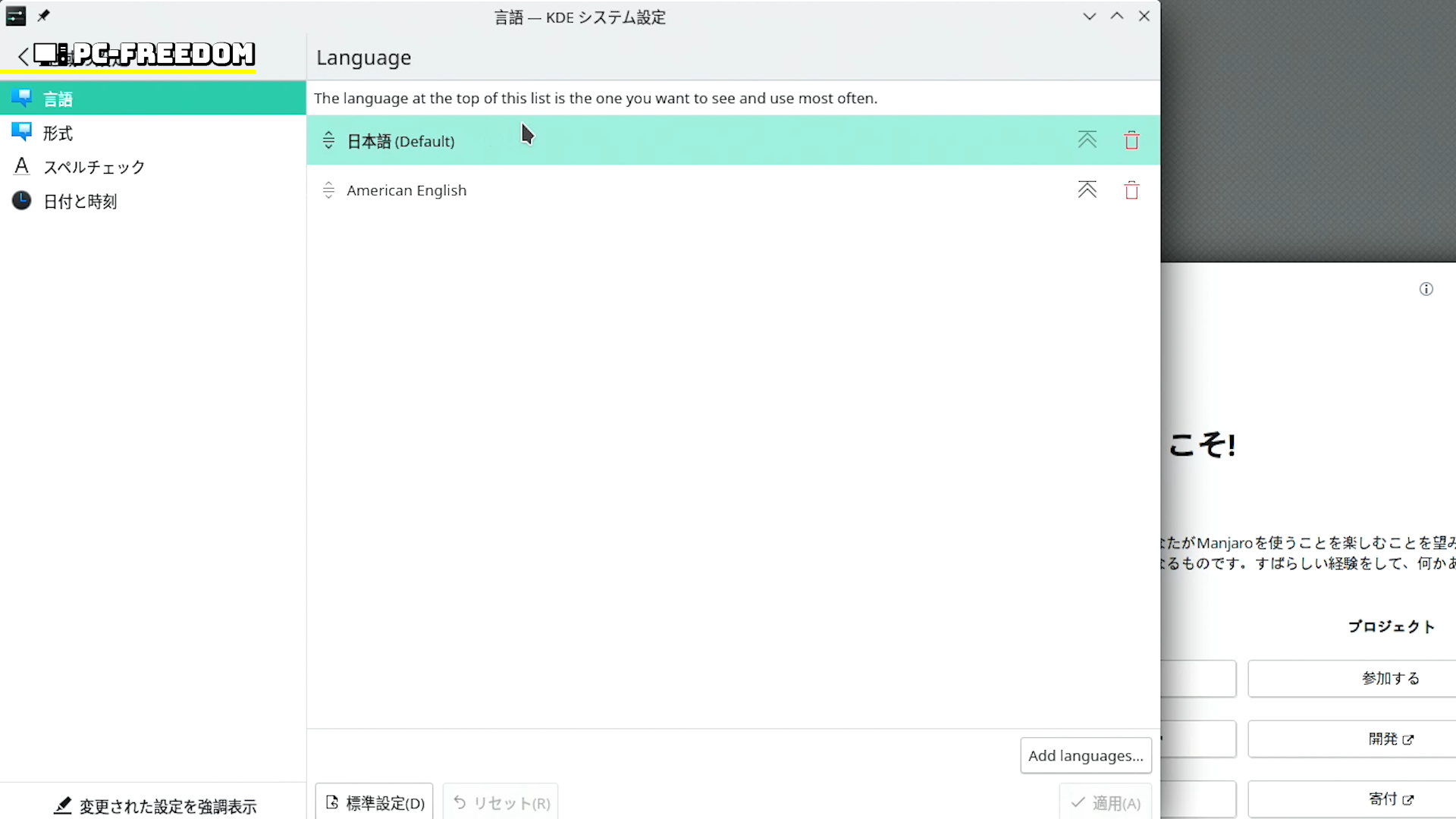Open 日付と時刻 settings page
This screenshot has width=1456, height=819.
tap(80, 202)
